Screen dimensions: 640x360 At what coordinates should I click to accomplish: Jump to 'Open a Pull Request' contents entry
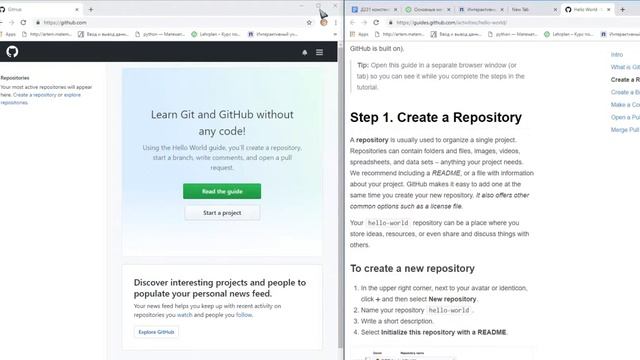[x=625, y=117]
